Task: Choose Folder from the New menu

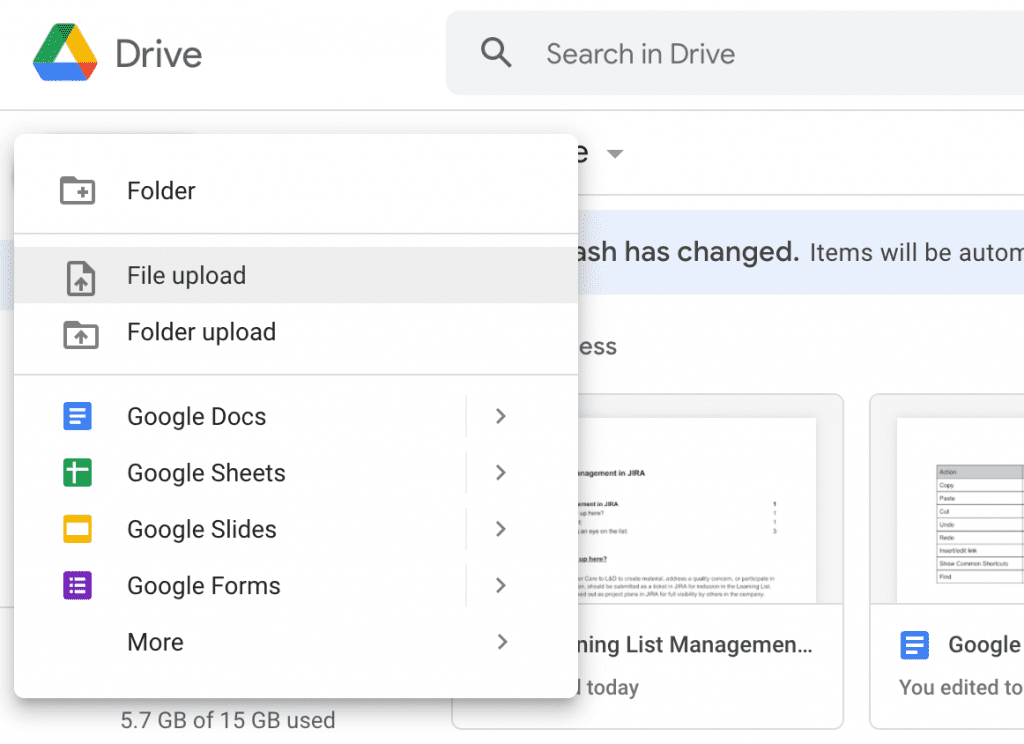Action: point(160,190)
